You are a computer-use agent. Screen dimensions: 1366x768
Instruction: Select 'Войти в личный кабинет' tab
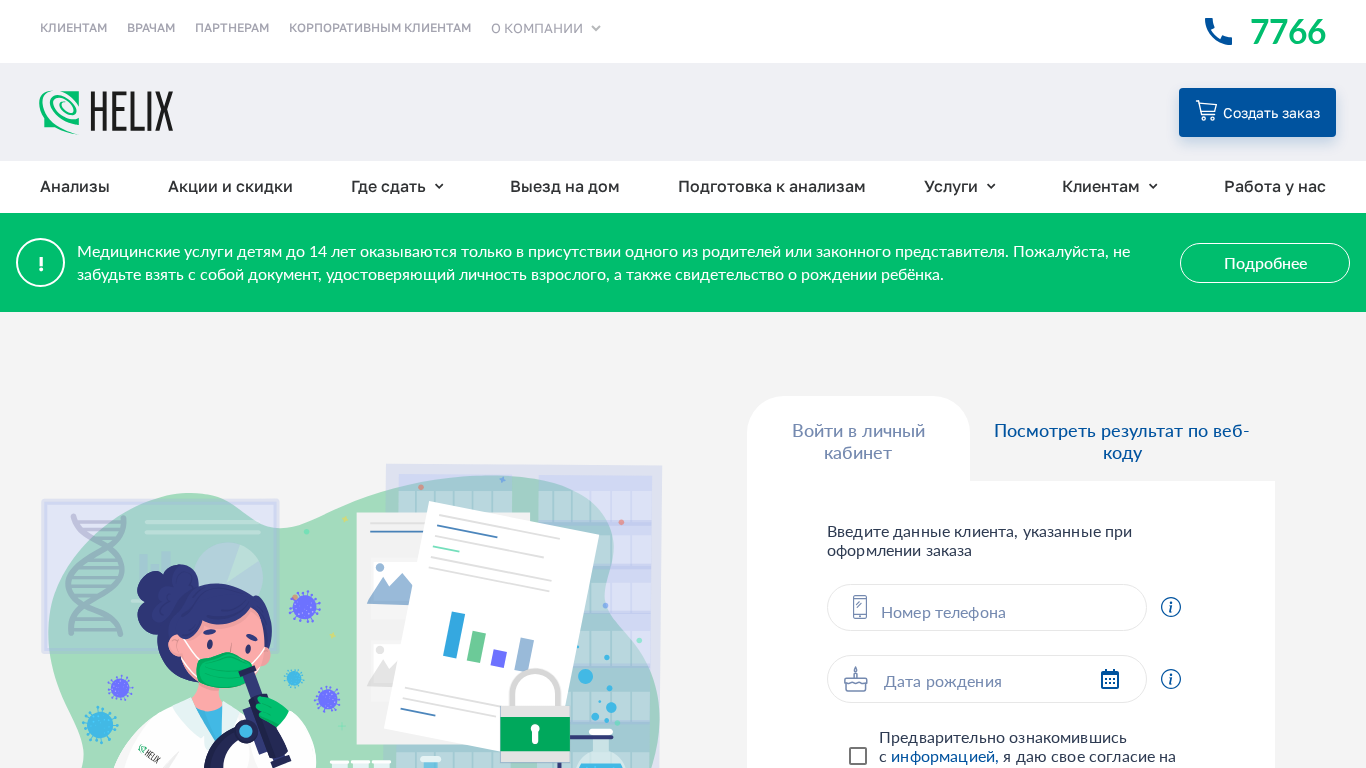pyautogui.click(x=859, y=441)
